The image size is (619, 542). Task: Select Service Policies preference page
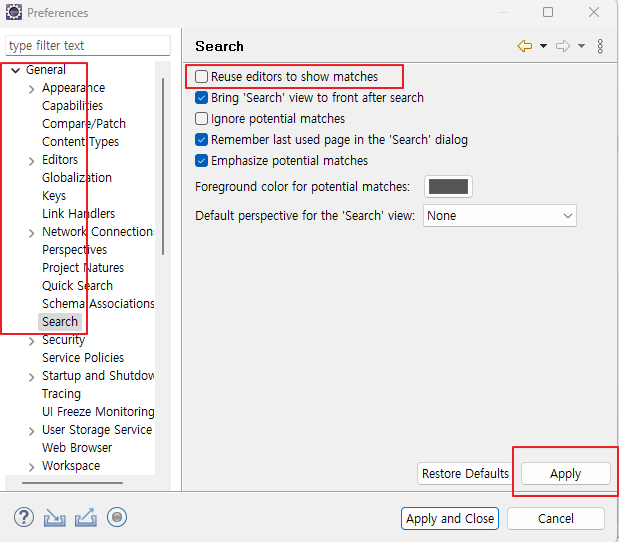tap(83, 358)
